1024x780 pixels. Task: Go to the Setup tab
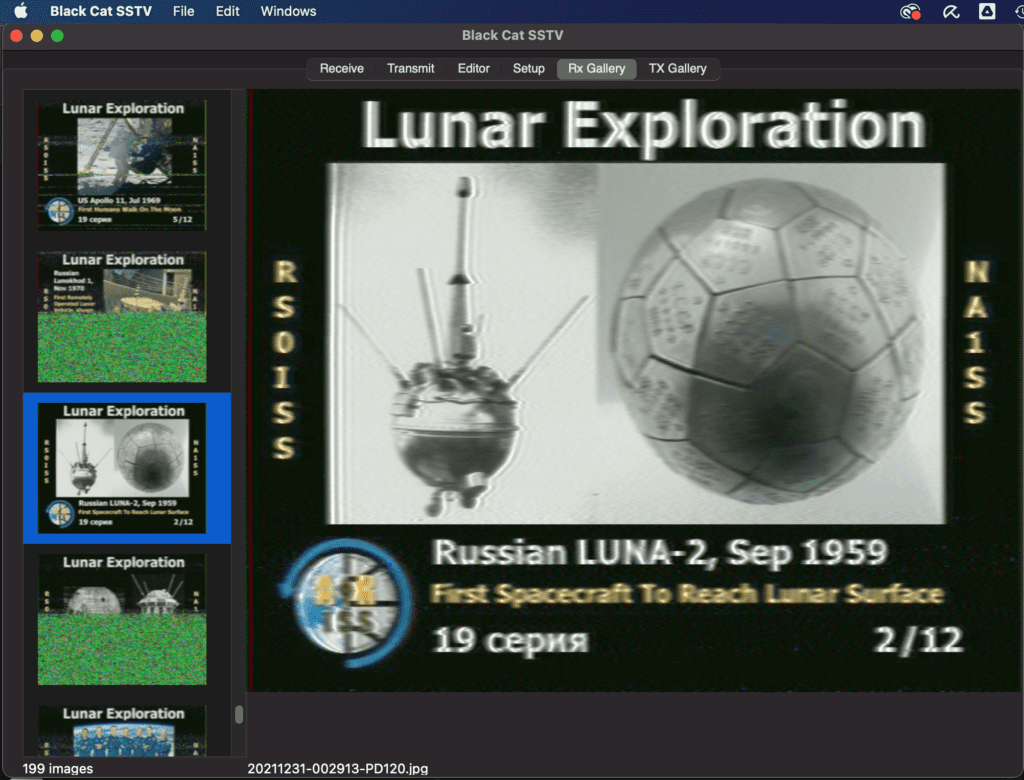(x=528, y=69)
